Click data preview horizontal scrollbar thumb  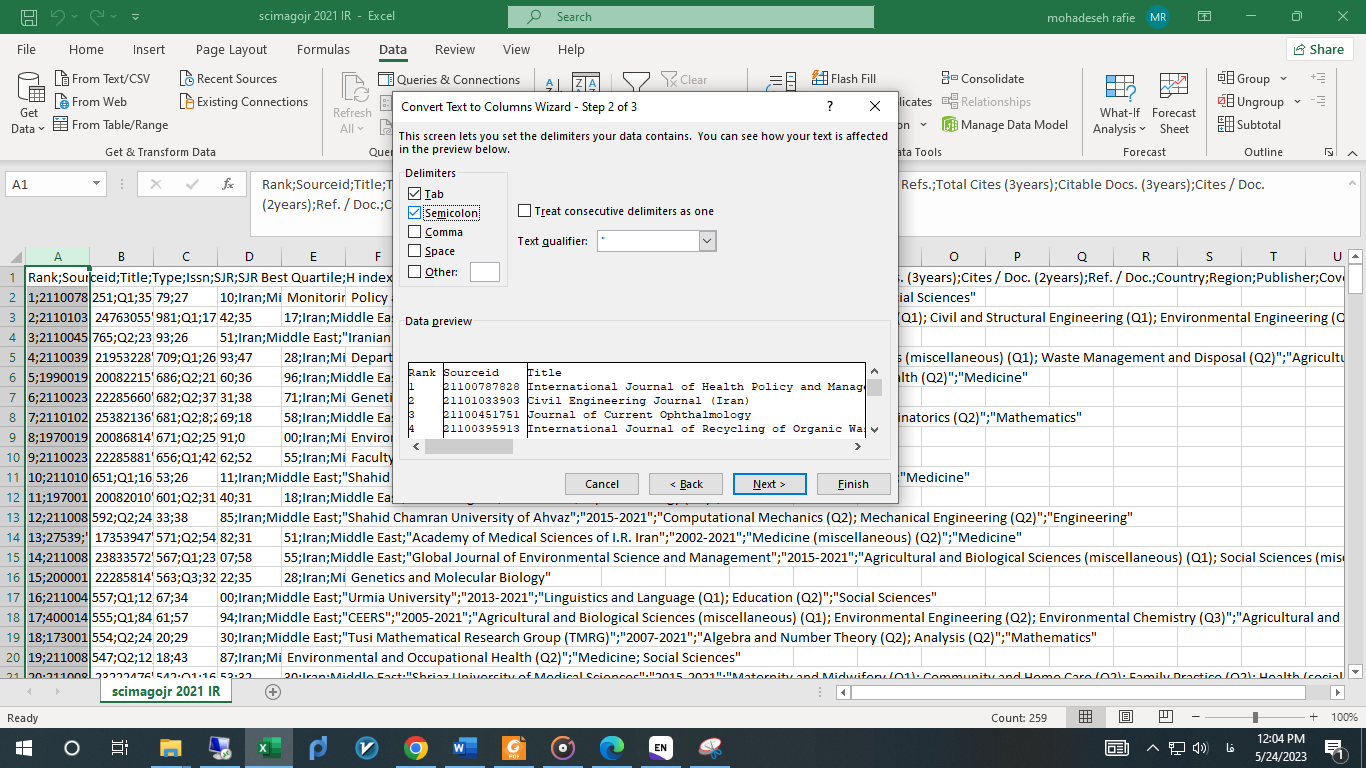(469, 446)
